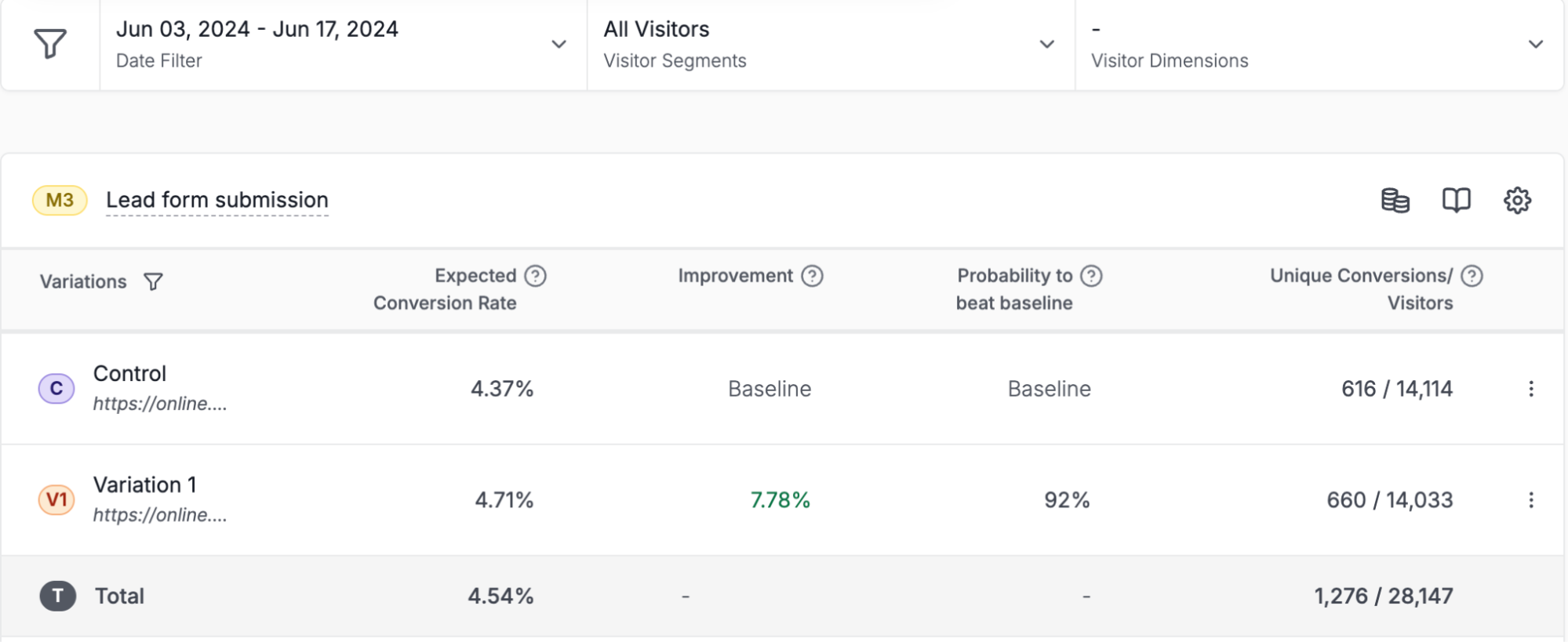
Task: Click the M3 metric badge
Action: click(x=60, y=201)
